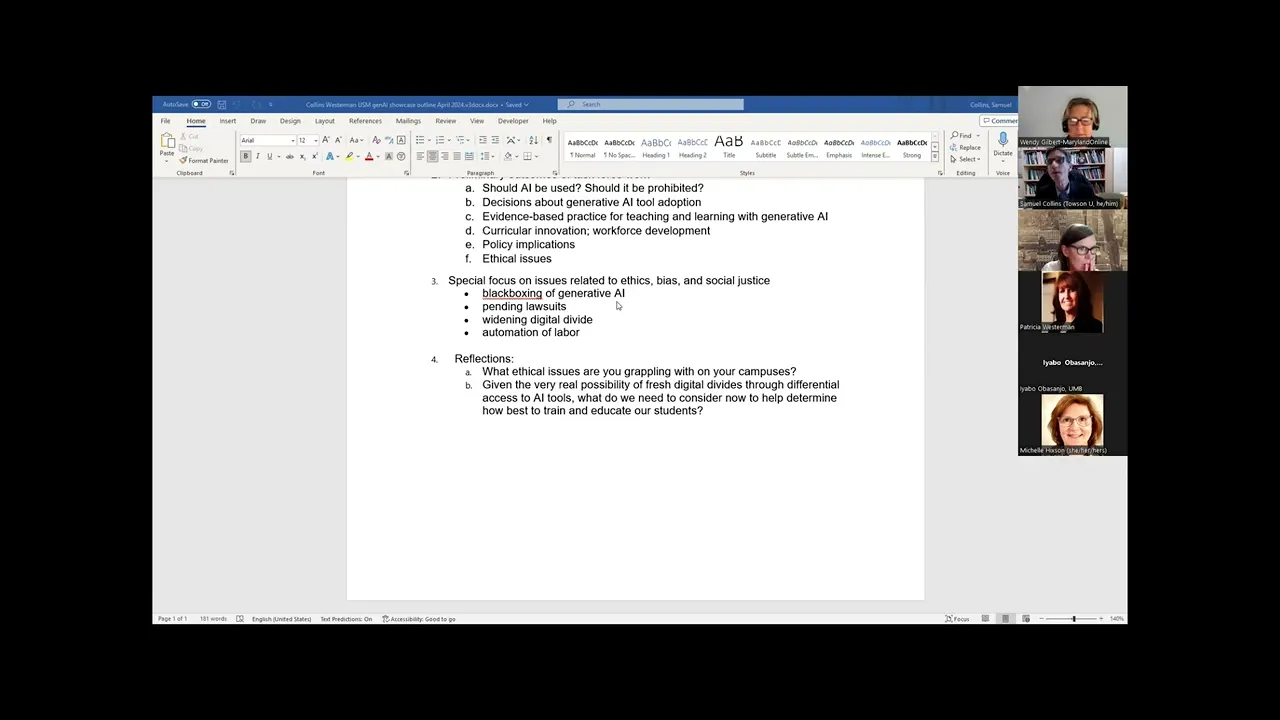Click the Dictate microphone icon
The width and height of the screenshot is (1280, 720).
point(1003,140)
